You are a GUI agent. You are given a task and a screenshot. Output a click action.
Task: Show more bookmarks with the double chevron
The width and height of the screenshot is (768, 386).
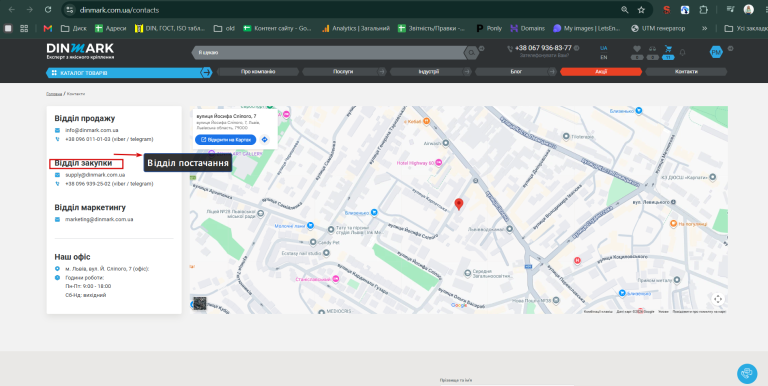coord(704,28)
